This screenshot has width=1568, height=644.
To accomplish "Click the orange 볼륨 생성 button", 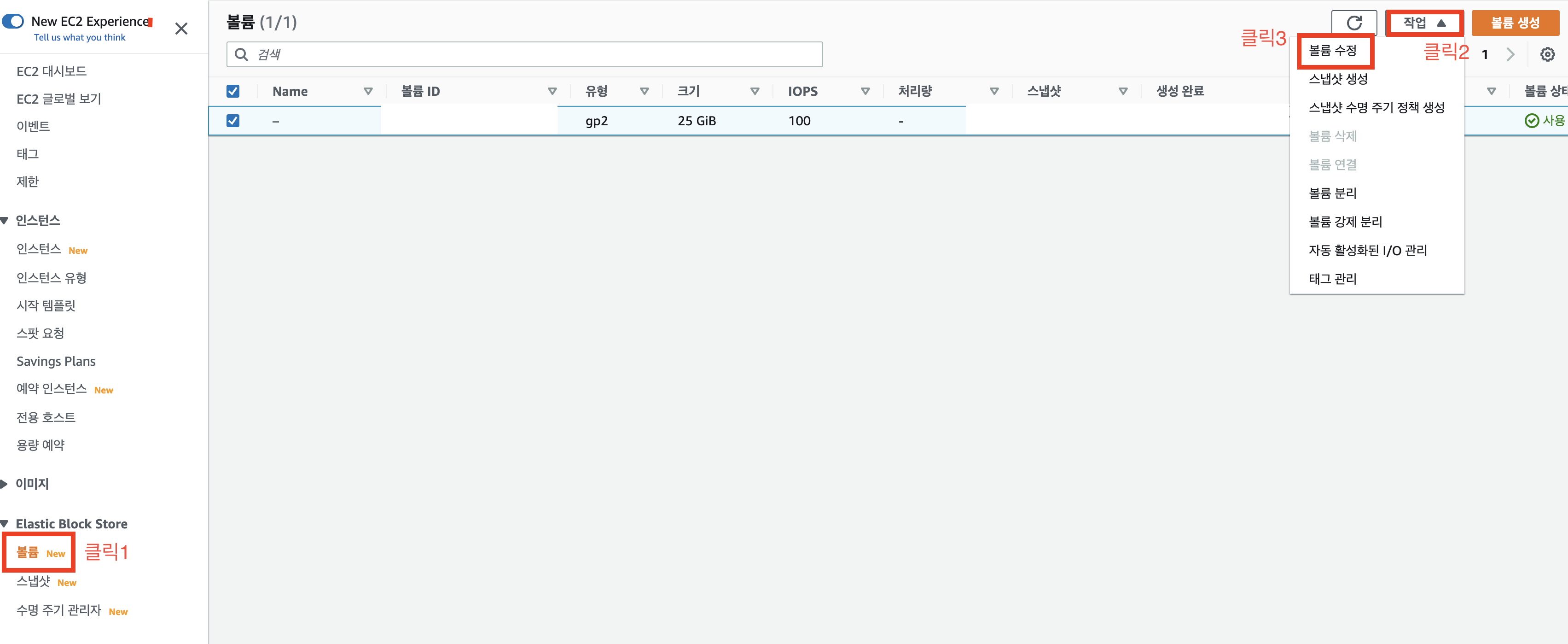I will [x=1515, y=23].
